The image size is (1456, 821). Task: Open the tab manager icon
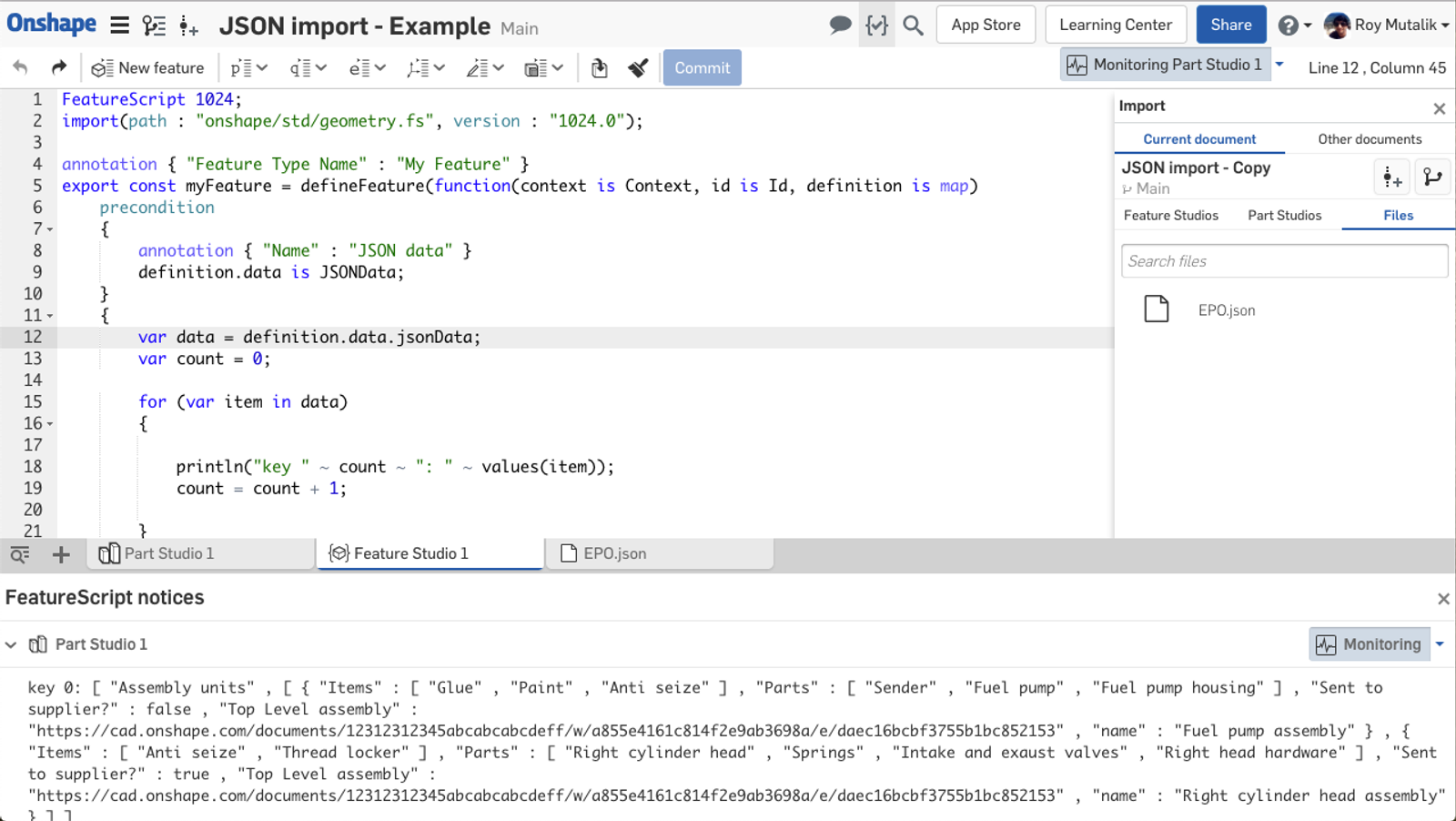pyautogui.click(x=20, y=554)
